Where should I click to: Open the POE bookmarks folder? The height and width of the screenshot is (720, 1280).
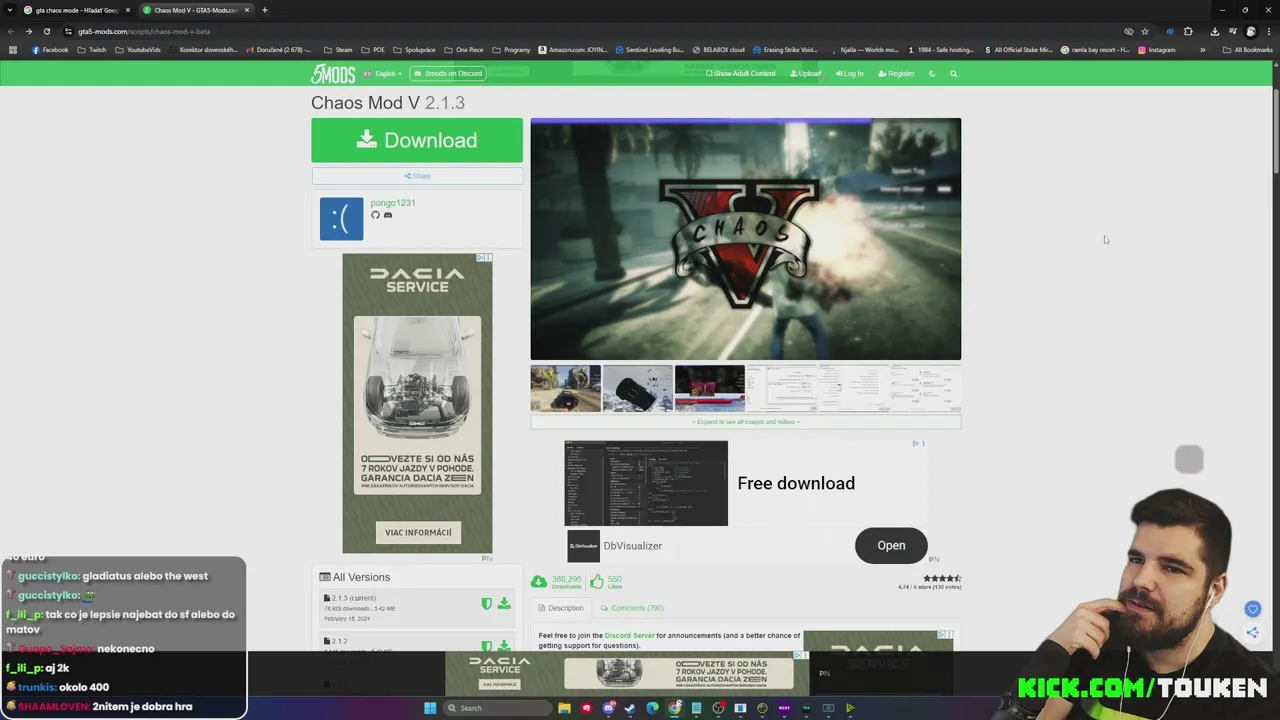[x=373, y=50]
